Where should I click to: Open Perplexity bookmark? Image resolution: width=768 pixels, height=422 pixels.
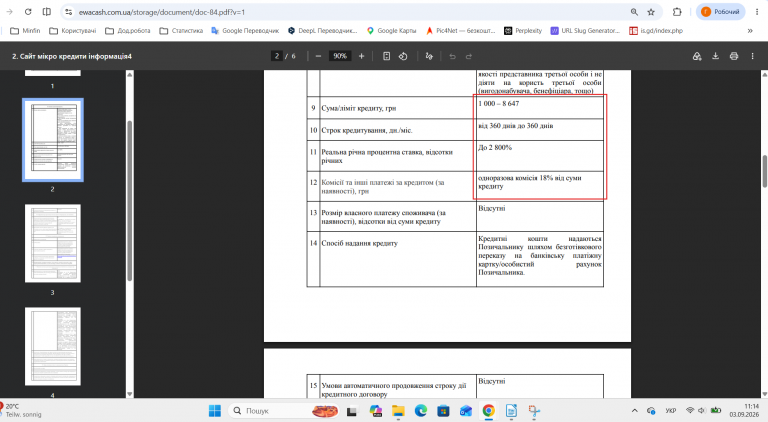[523, 30]
